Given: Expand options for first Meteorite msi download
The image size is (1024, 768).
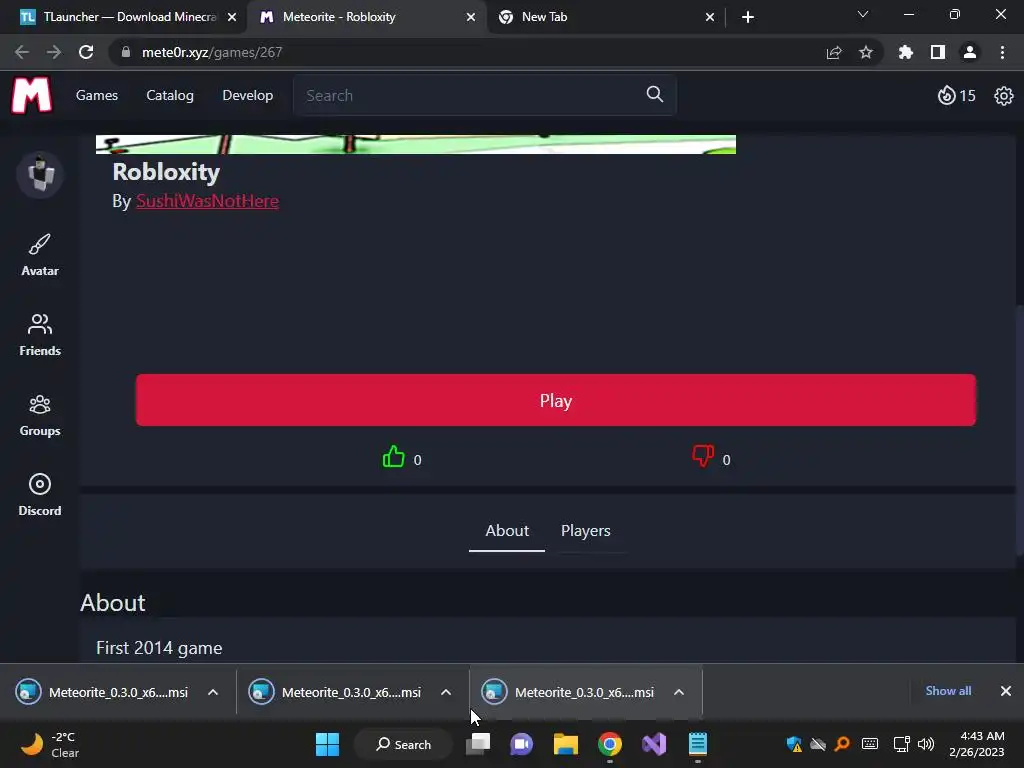Looking at the screenshot, I should pyautogui.click(x=213, y=692).
